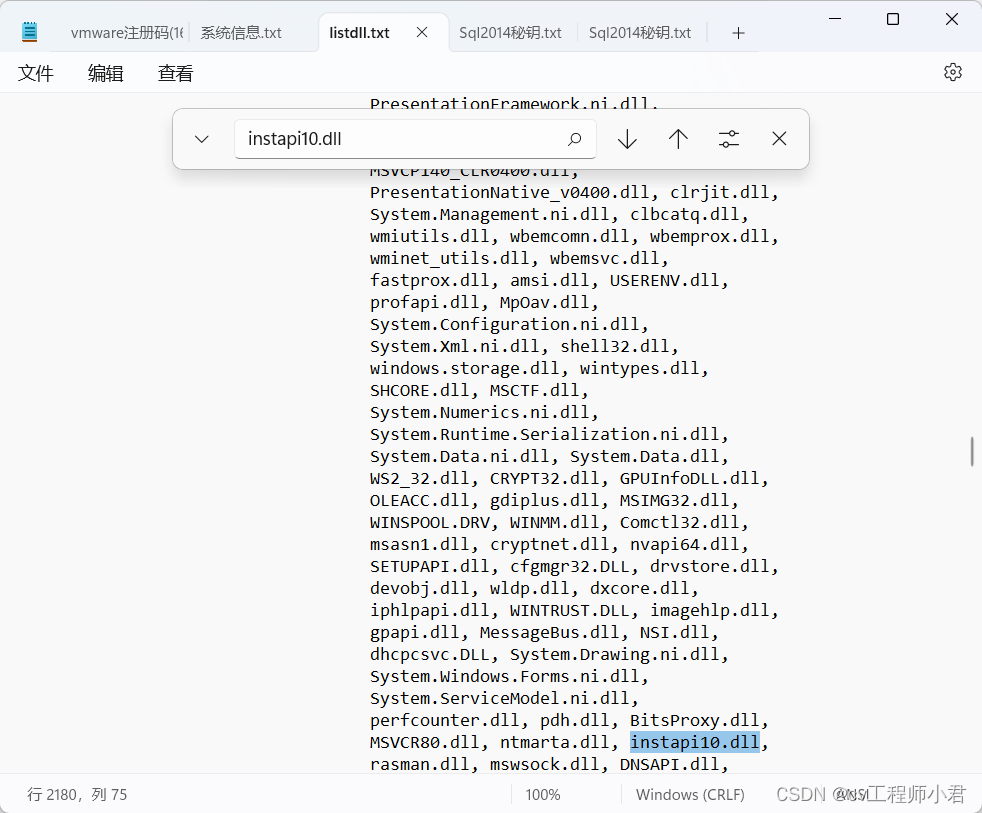Click the vertical scrollbar thumb

[970, 451]
